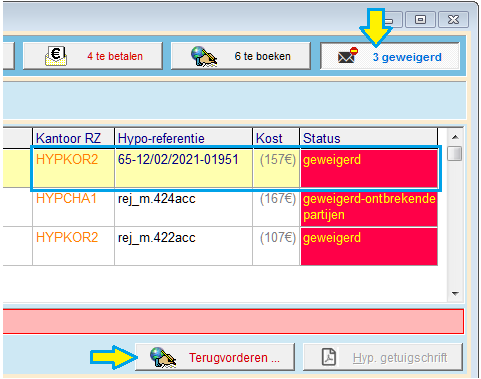The width and height of the screenshot is (481, 379).
Task: Click geweigerd status in the 157€ row
Action: tap(369, 168)
